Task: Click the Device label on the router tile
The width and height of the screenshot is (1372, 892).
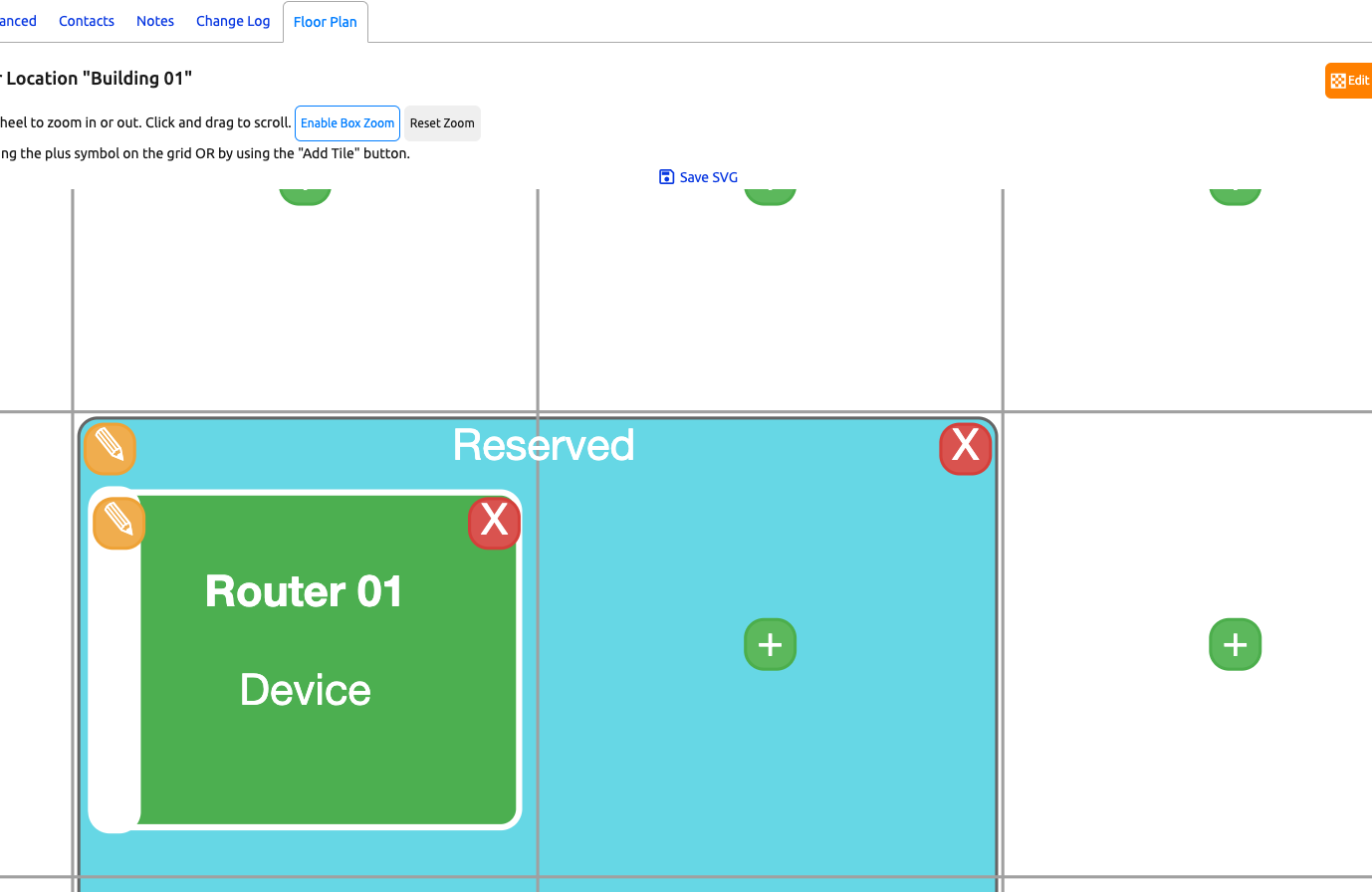Action: point(306,690)
